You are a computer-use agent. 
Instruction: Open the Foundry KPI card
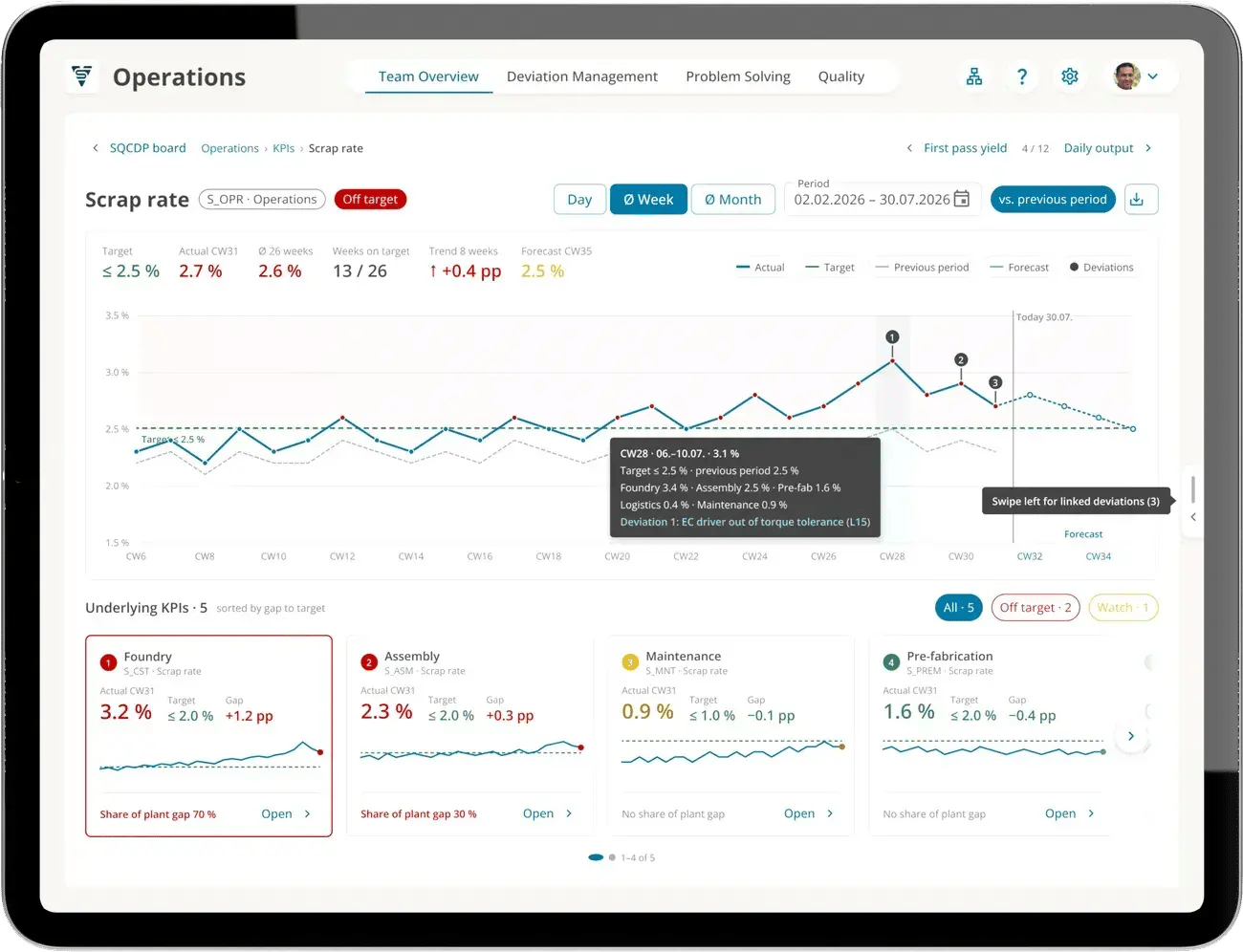click(x=208, y=736)
